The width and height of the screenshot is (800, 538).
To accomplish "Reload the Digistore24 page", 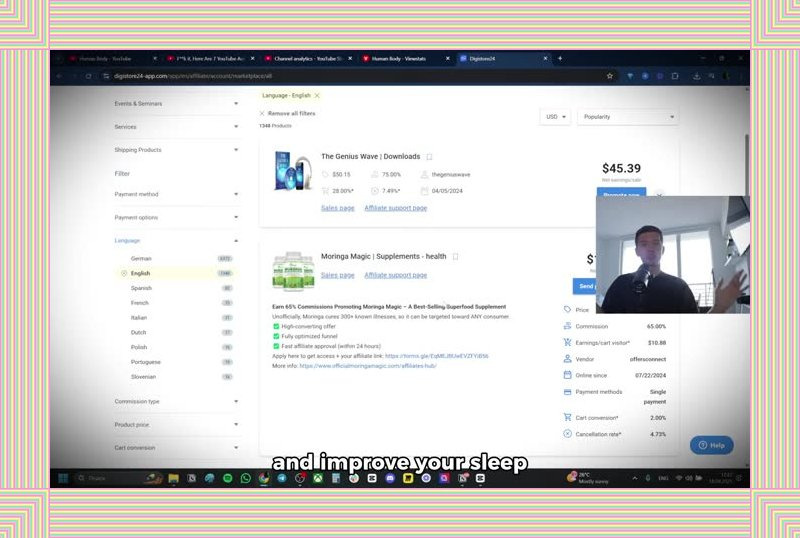I will 88,76.
